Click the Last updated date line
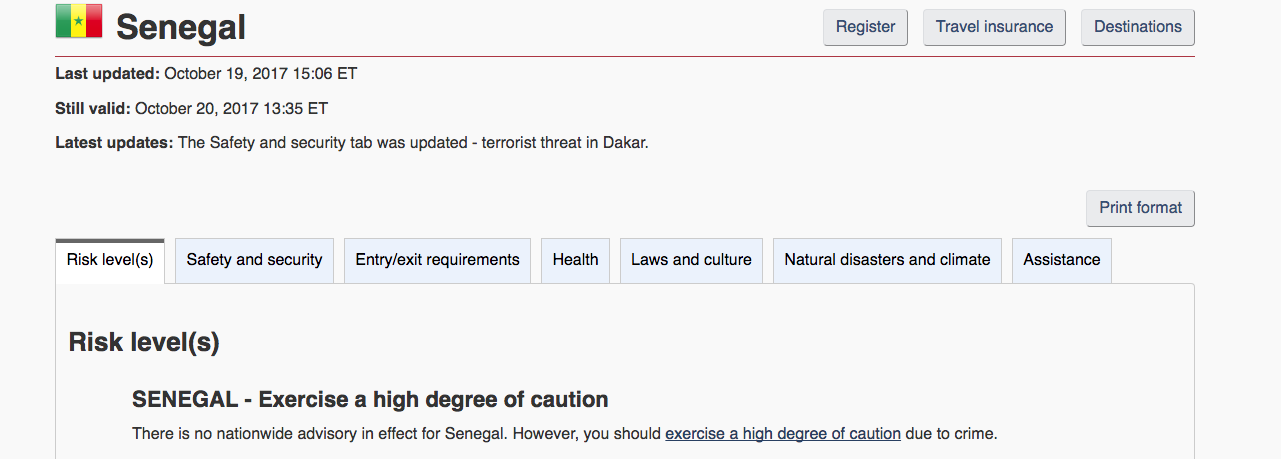This screenshot has height=459, width=1281. (x=206, y=73)
